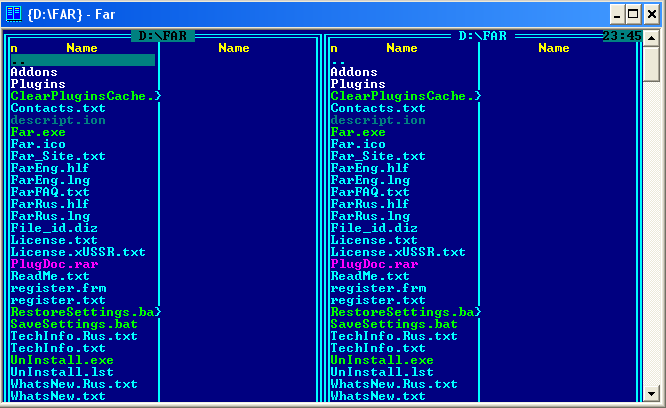Select FarEng.hlf in the right panel

[x=370, y=168]
